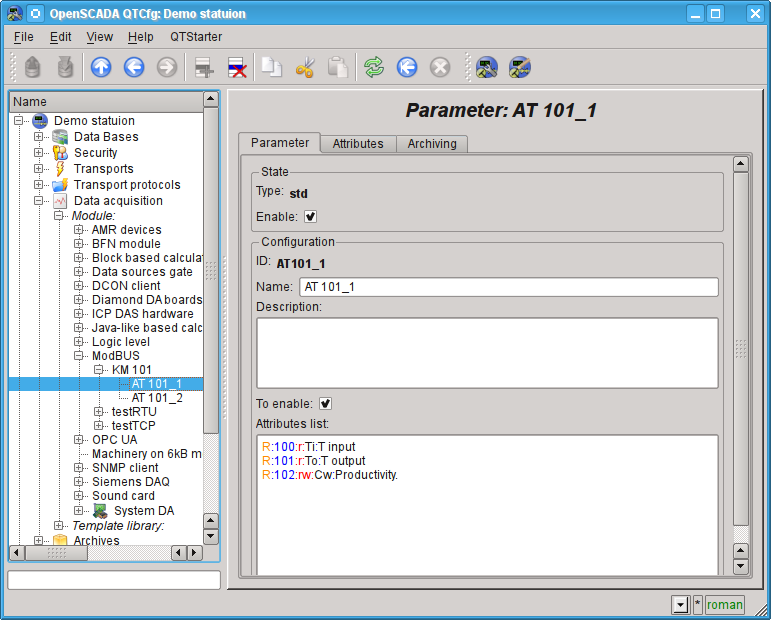
Task: Click the Add item toolbar icon
Action: (204, 67)
